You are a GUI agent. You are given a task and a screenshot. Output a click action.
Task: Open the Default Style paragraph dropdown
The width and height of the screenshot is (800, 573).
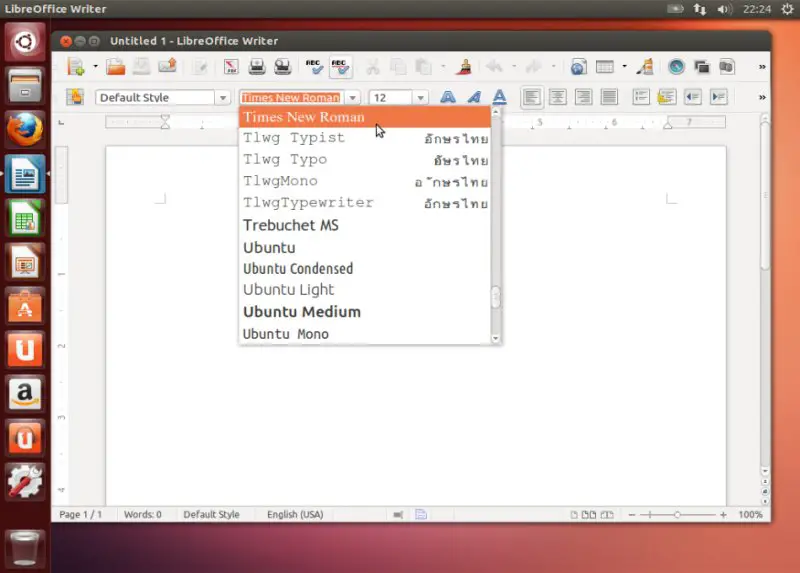pyautogui.click(x=223, y=97)
